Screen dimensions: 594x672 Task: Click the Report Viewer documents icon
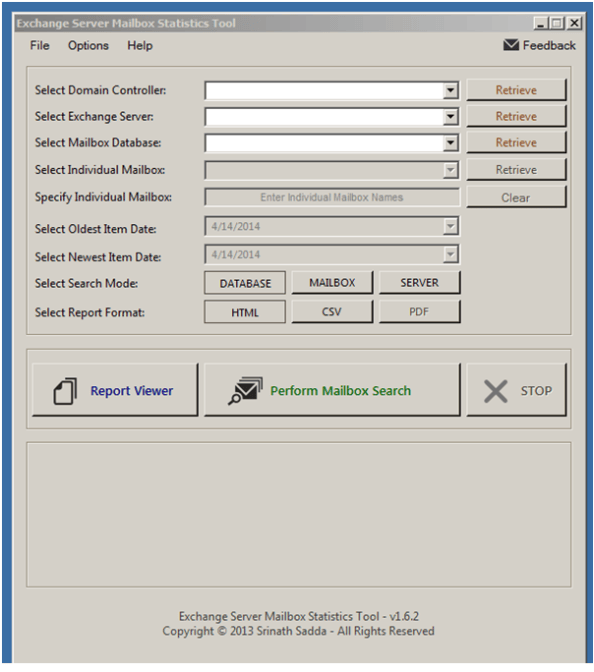[x=65, y=391]
